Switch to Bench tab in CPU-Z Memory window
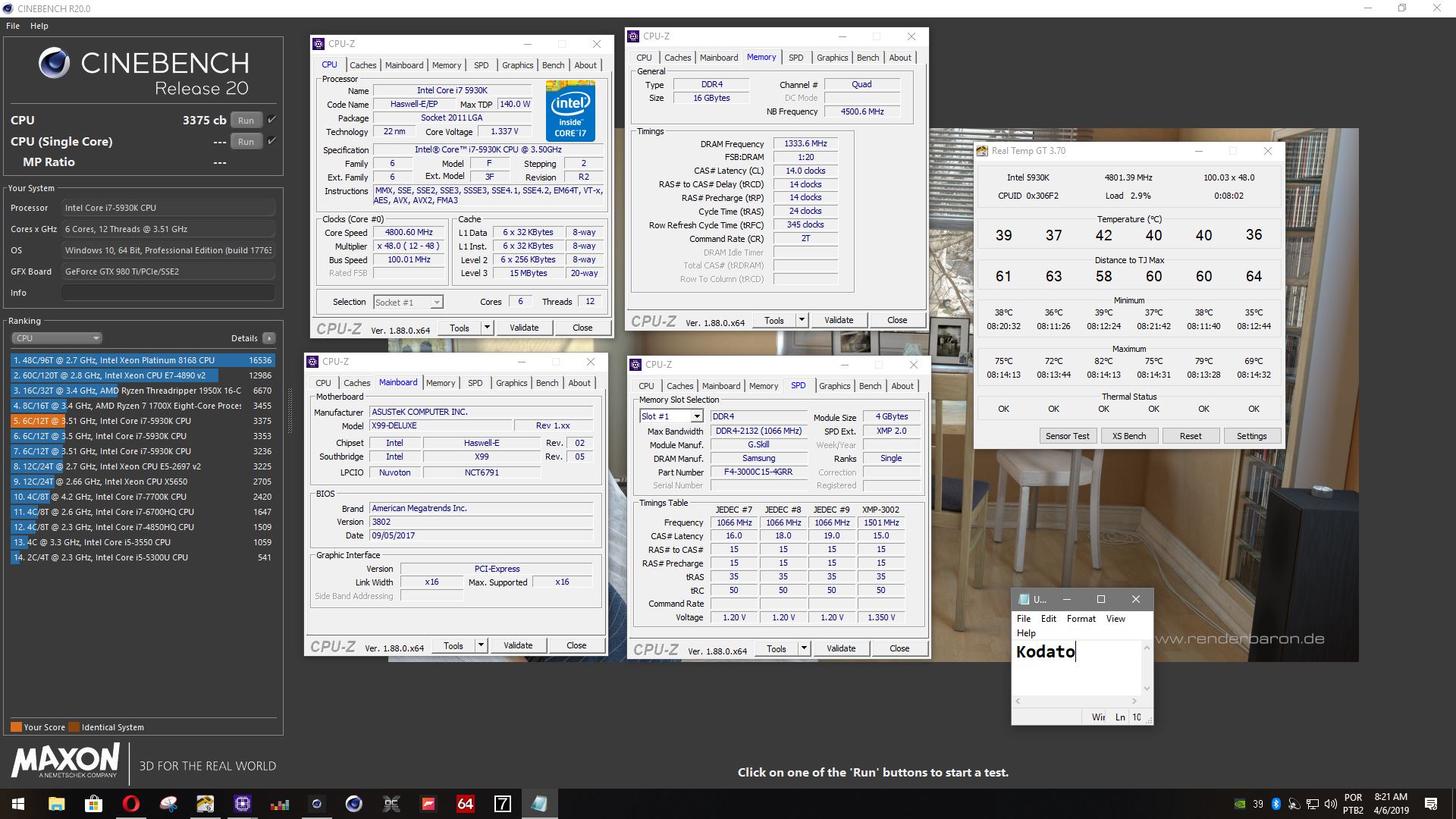The height and width of the screenshot is (819, 1456). coord(868,58)
